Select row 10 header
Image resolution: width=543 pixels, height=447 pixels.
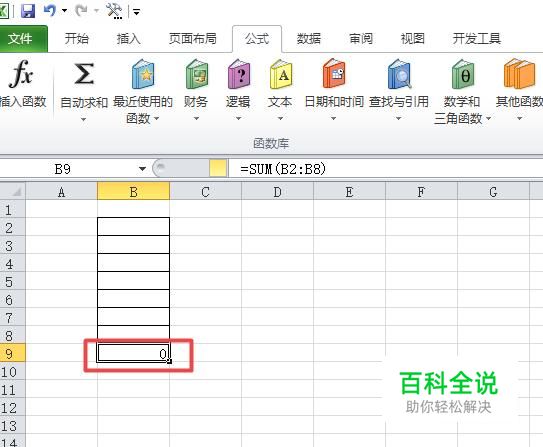click(x=12, y=371)
